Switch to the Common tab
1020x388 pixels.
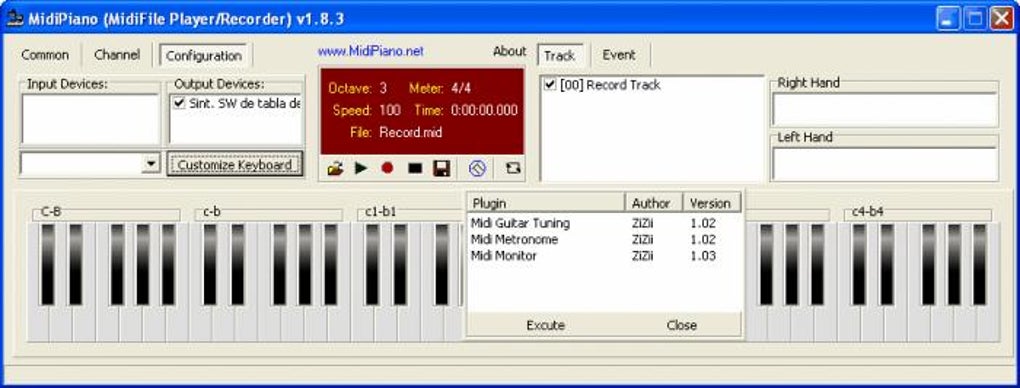point(45,55)
